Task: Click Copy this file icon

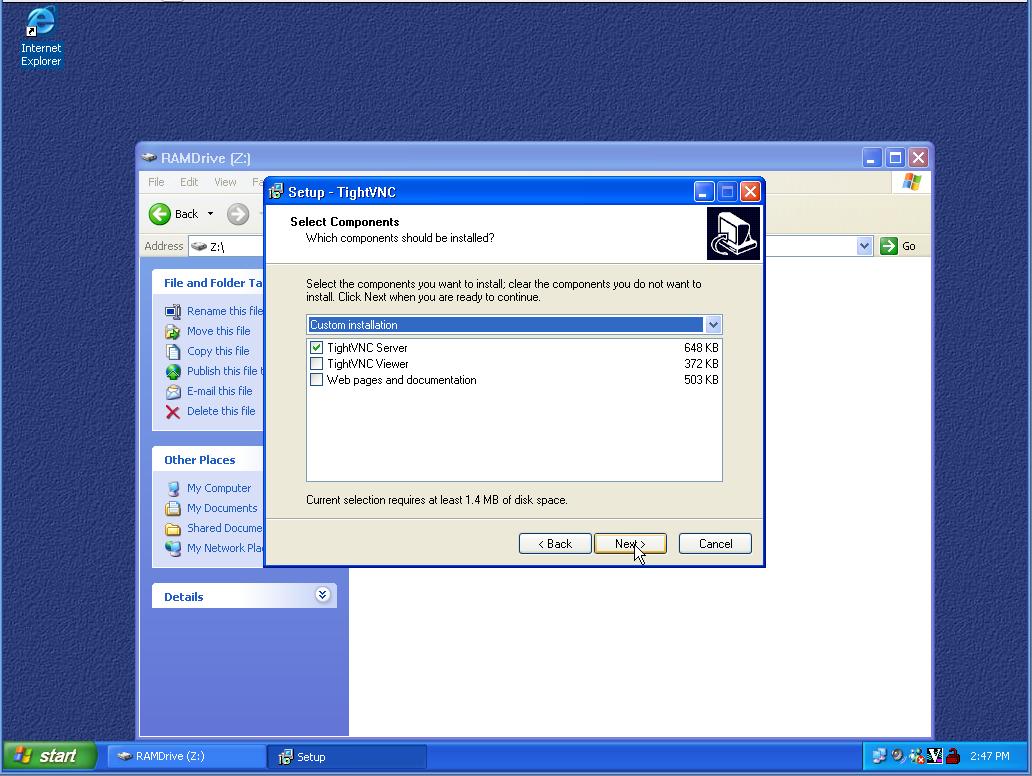Action: coord(172,351)
